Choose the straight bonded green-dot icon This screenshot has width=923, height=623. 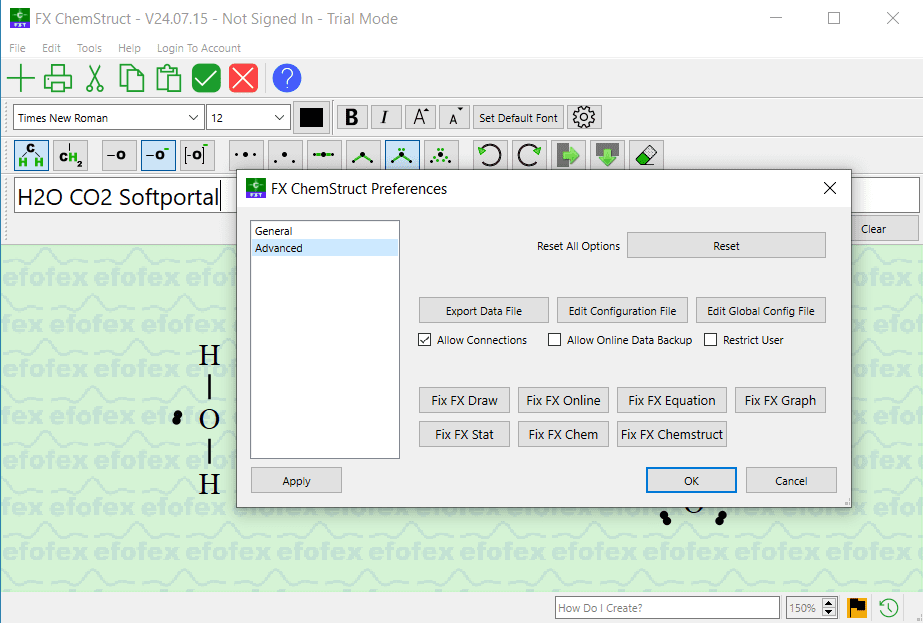(324, 155)
